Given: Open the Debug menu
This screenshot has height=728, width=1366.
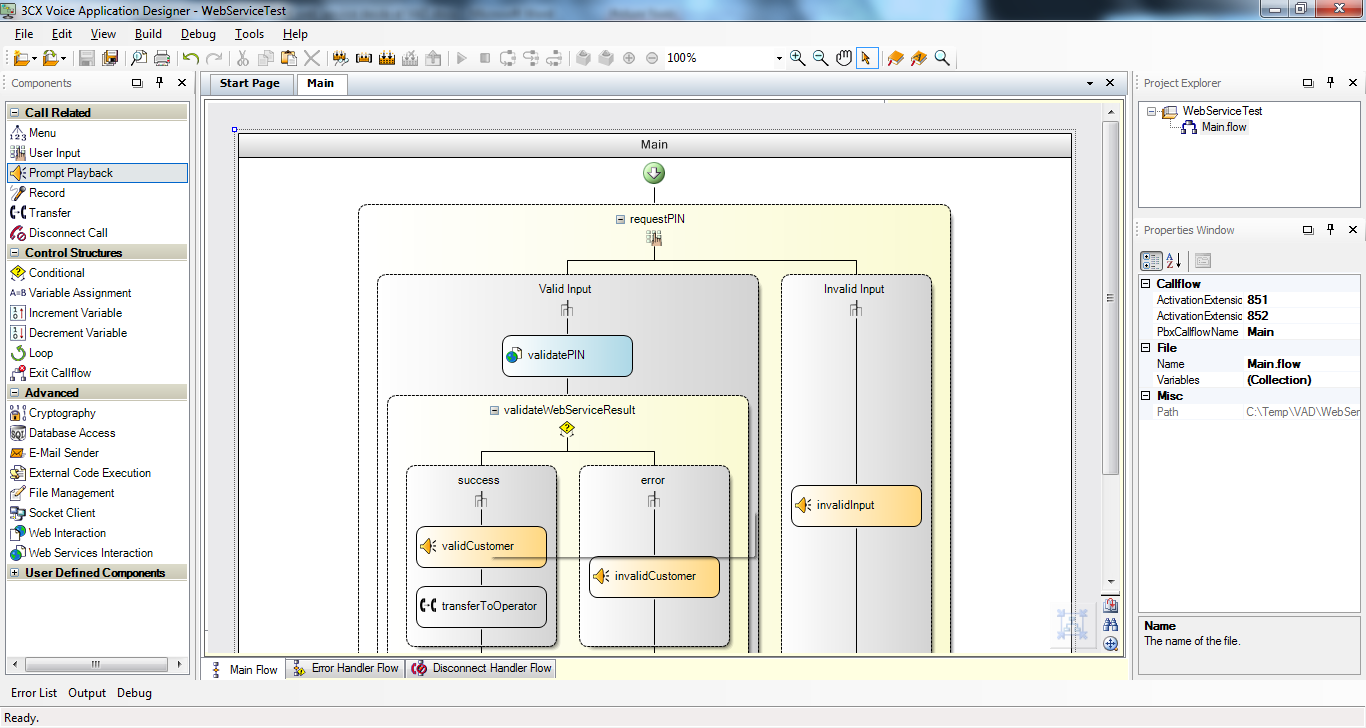Looking at the screenshot, I should point(198,34).
